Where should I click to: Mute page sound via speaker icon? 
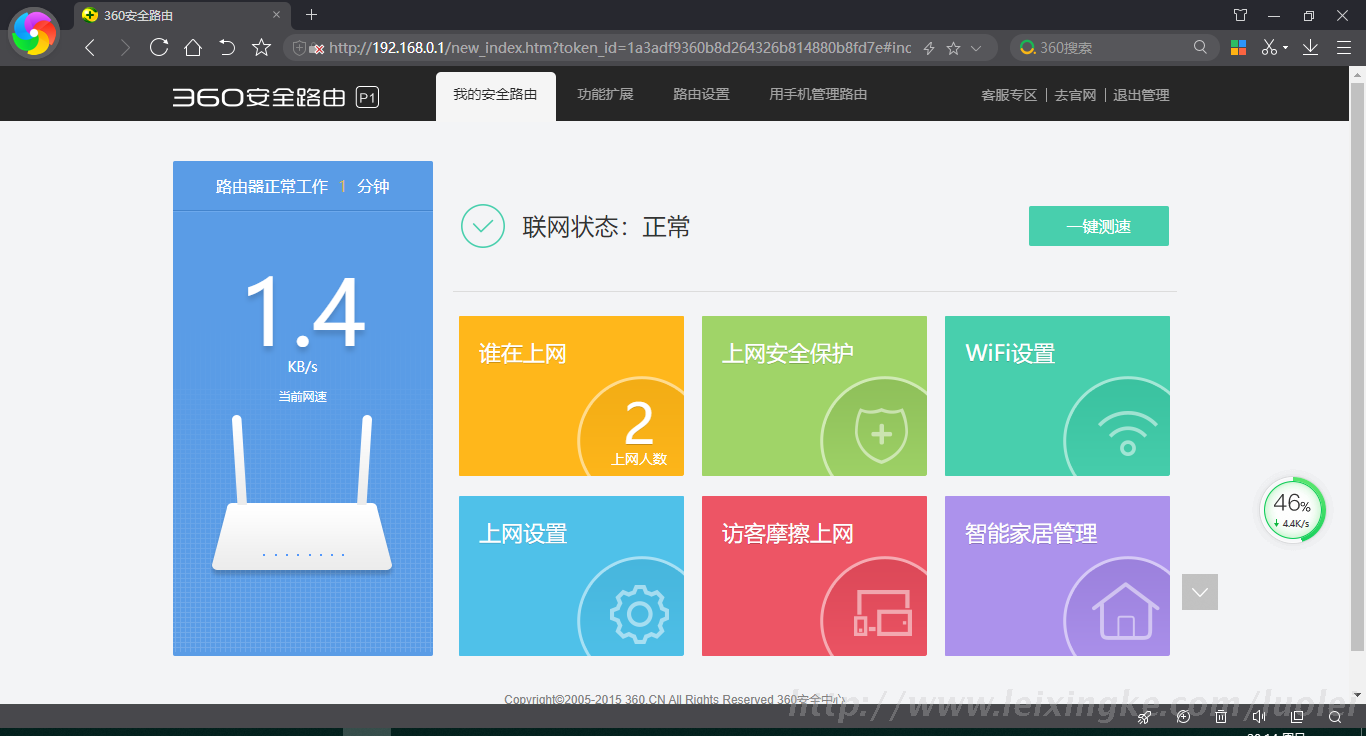[x=1259, y=716]
